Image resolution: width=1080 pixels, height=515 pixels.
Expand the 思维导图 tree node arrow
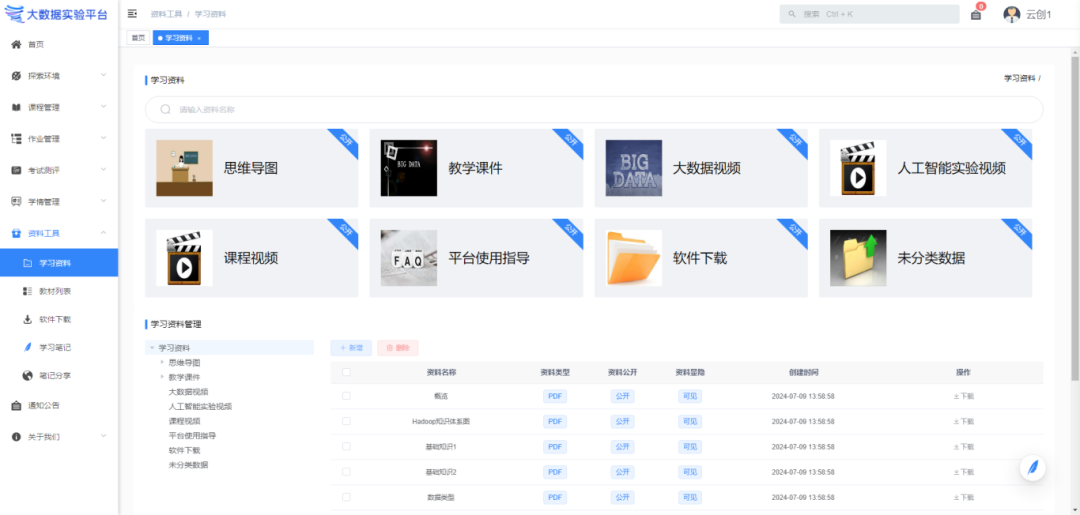coord(162,362)
